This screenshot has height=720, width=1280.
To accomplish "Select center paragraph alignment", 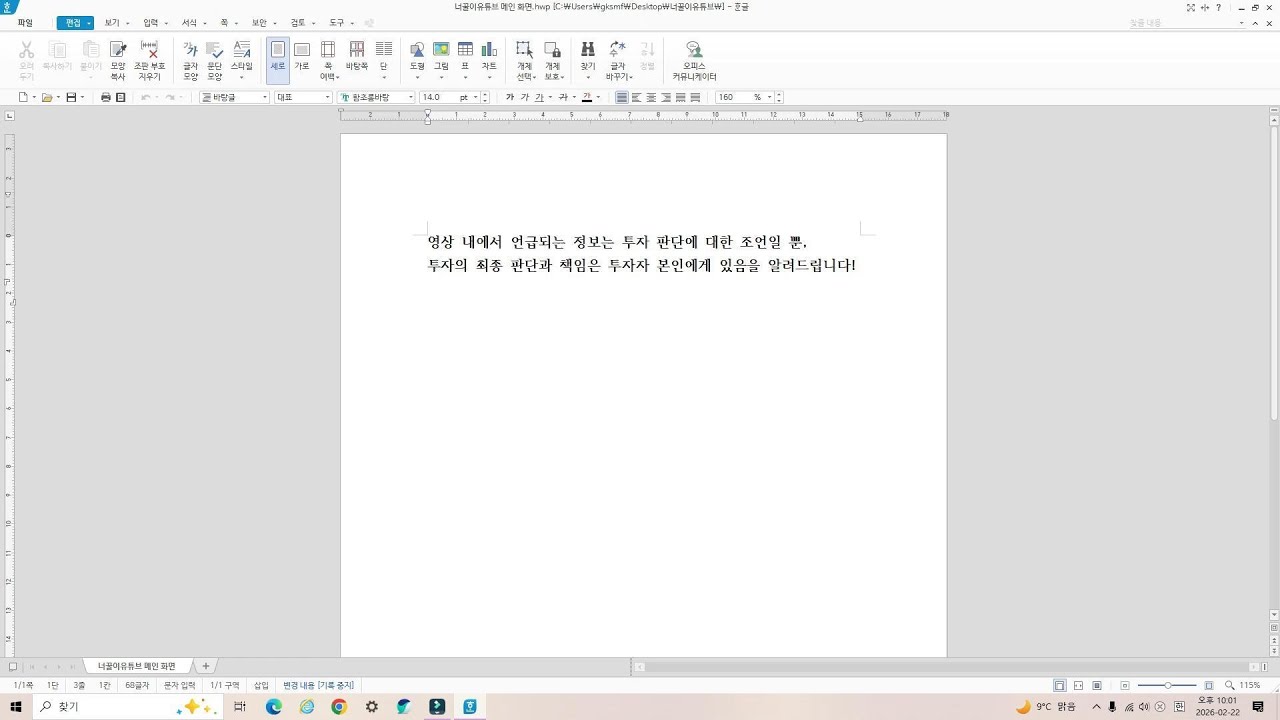I will [652, 97].
